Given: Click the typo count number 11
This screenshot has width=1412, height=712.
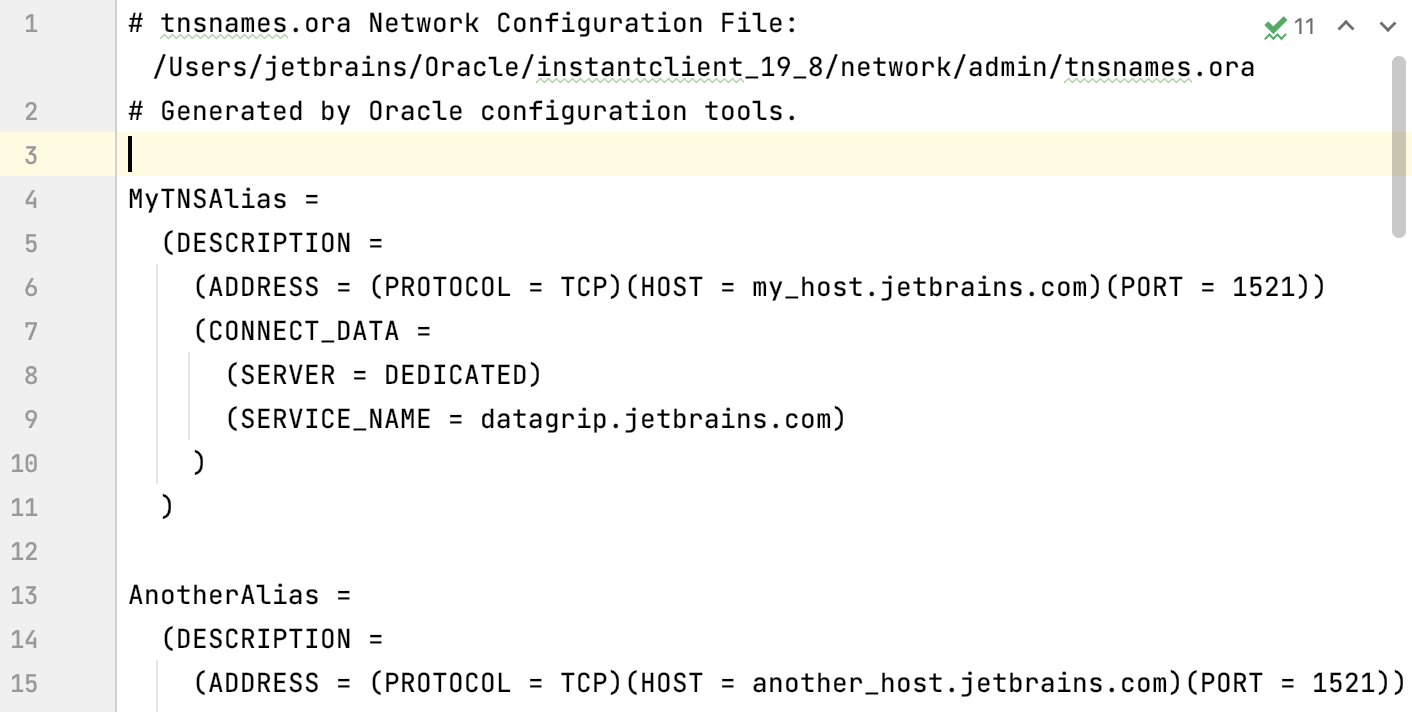Looking at the screenshot, I should pyautogui.click(x=1304, y=27).
